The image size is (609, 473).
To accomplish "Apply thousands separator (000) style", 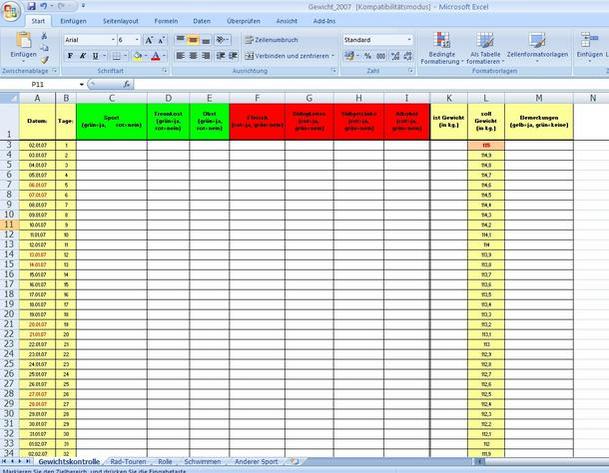I will tap(381, 56).
